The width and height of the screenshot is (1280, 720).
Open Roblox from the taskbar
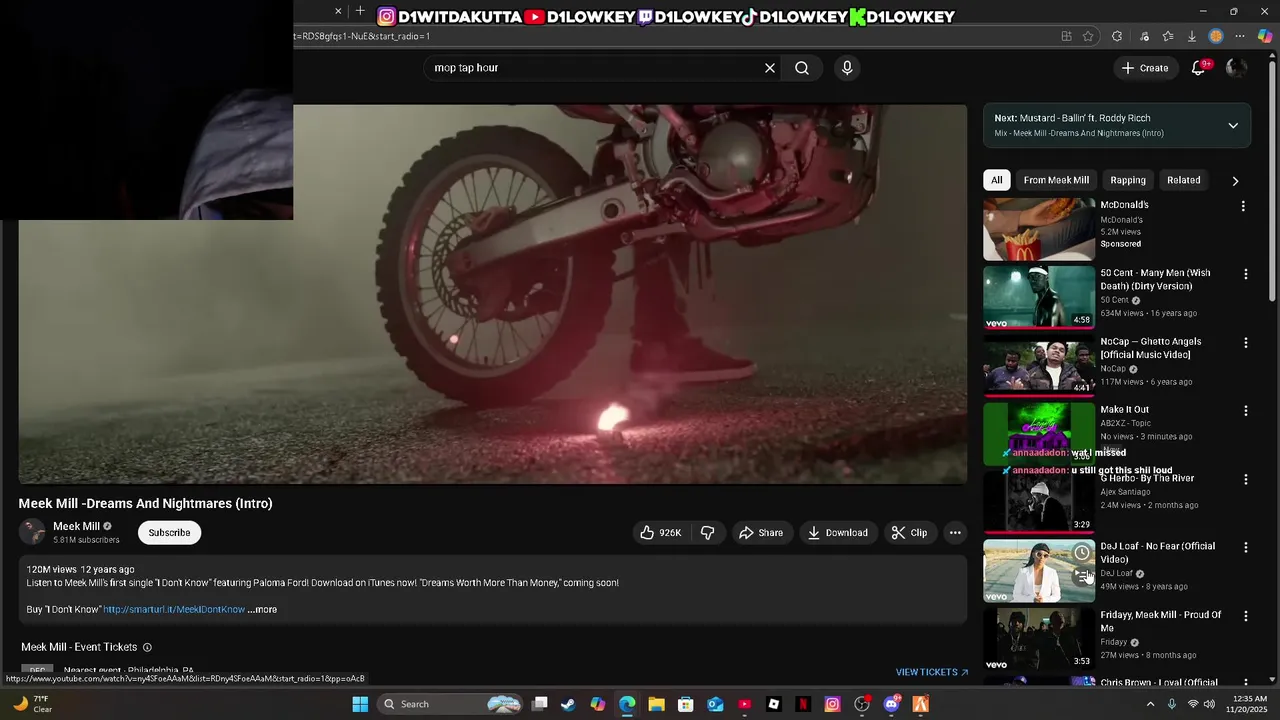774,704
